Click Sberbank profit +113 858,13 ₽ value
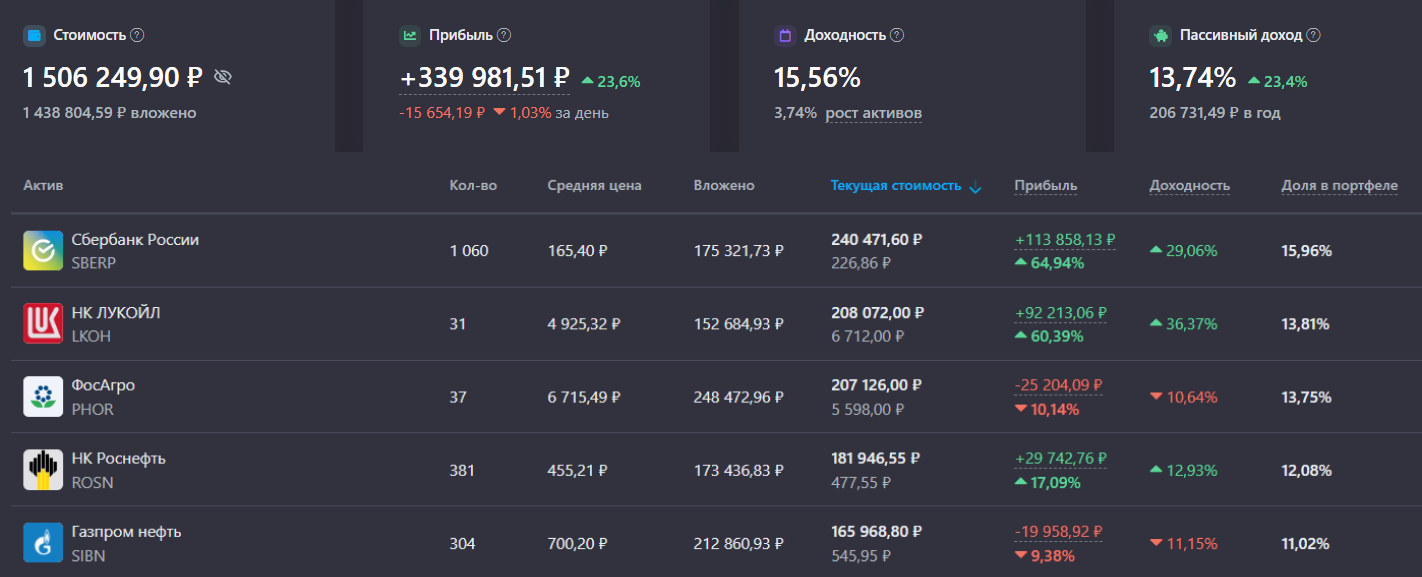The width and height of the screenshot is (1422, 577). 1065,240
